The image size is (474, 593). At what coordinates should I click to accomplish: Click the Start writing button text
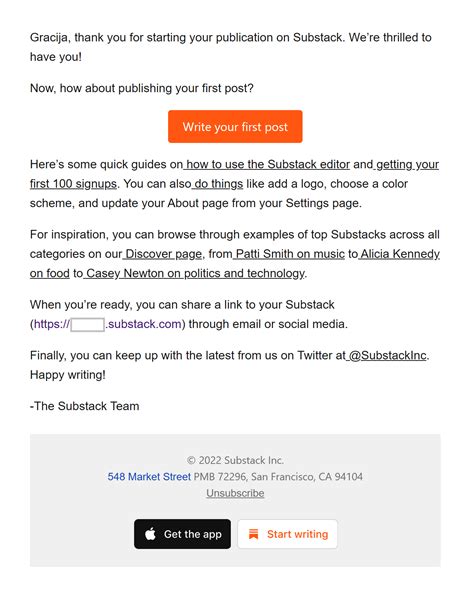(297, 534)
